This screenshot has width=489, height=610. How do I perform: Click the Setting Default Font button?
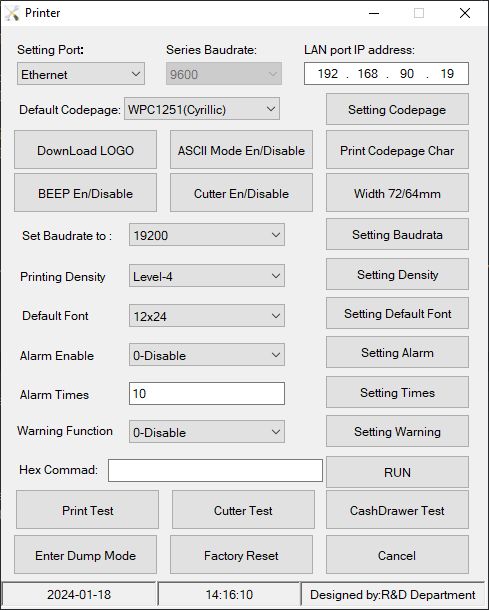coord(397,314)
